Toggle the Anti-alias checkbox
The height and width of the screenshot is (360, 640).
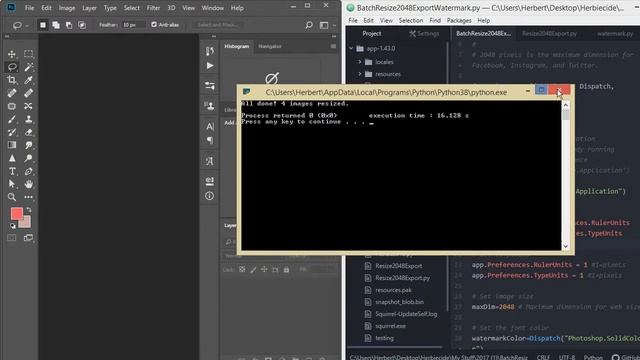point(154,24)
